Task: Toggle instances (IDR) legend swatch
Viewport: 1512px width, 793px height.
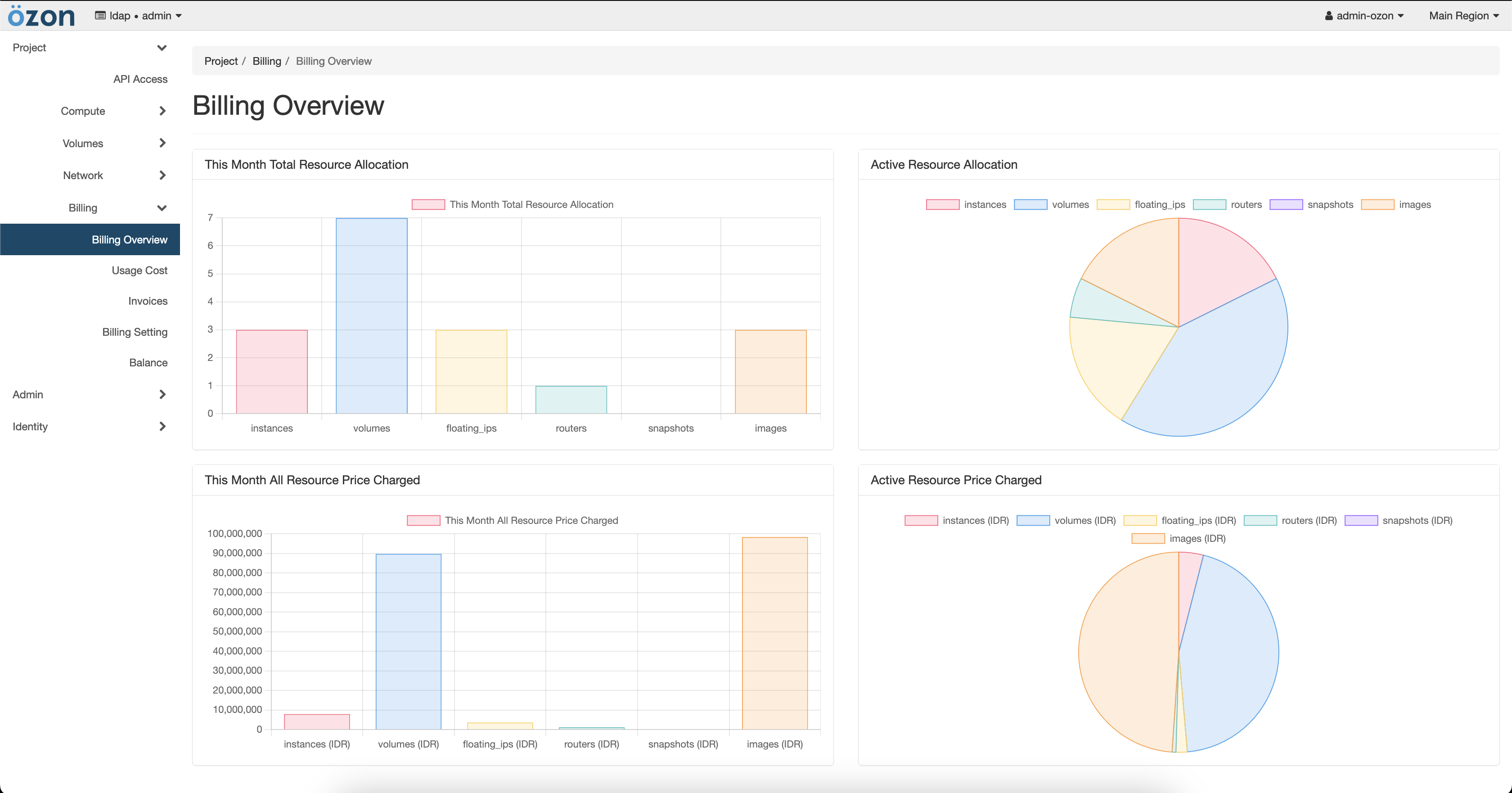Action: click(x=921, y=520)
